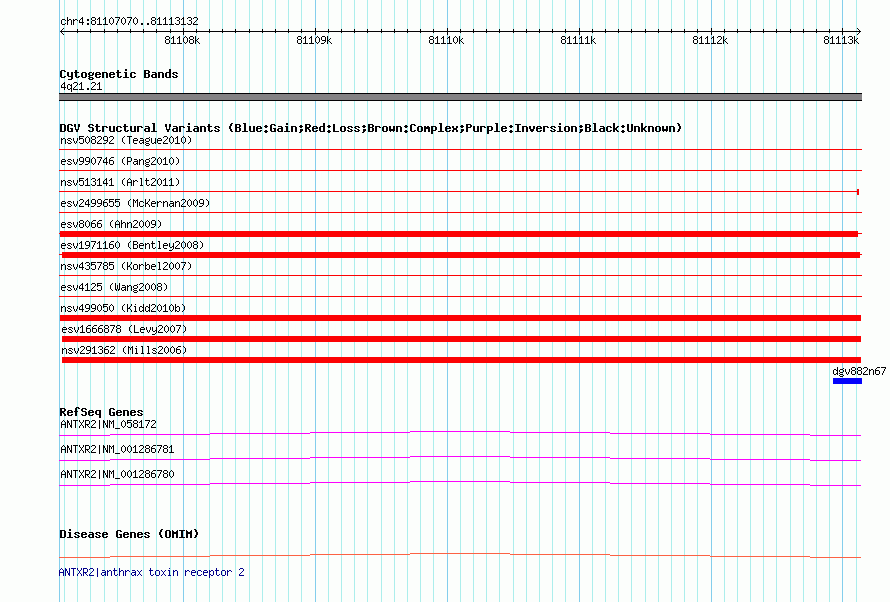
Task: Select nsv291362 (Mills2006) label
Action: (124, 350)
